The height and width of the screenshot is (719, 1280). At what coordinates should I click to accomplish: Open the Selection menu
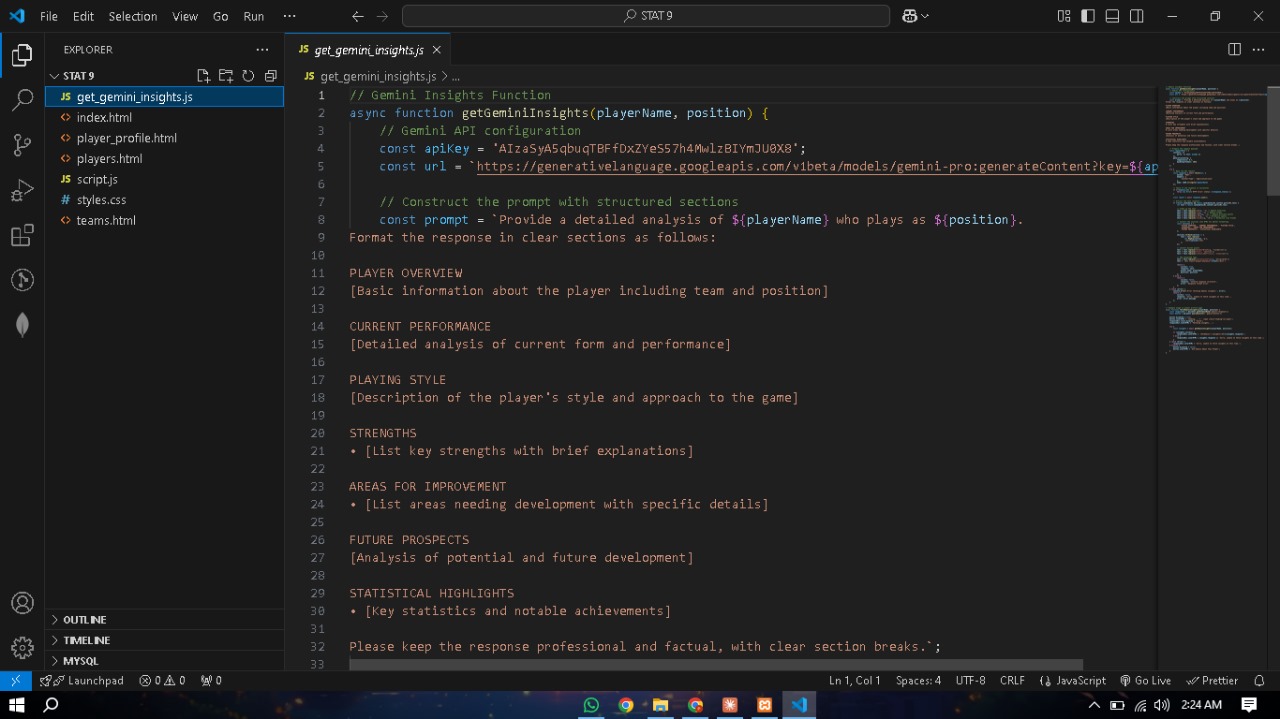click(x=133, y=16)
